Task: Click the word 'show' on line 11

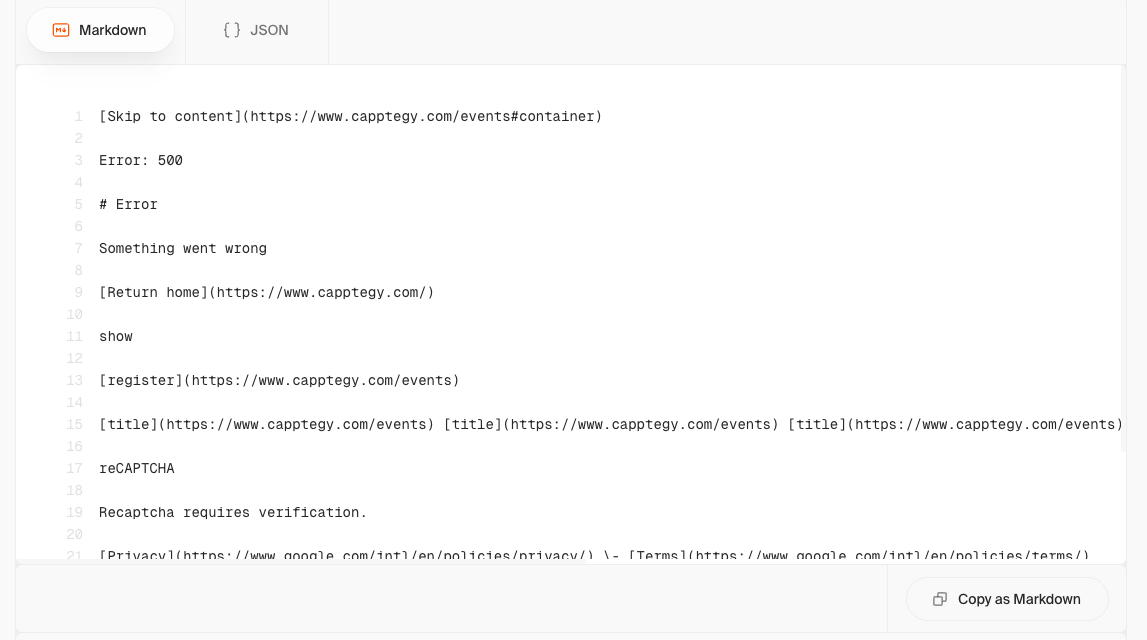Action: click(116, 337)
